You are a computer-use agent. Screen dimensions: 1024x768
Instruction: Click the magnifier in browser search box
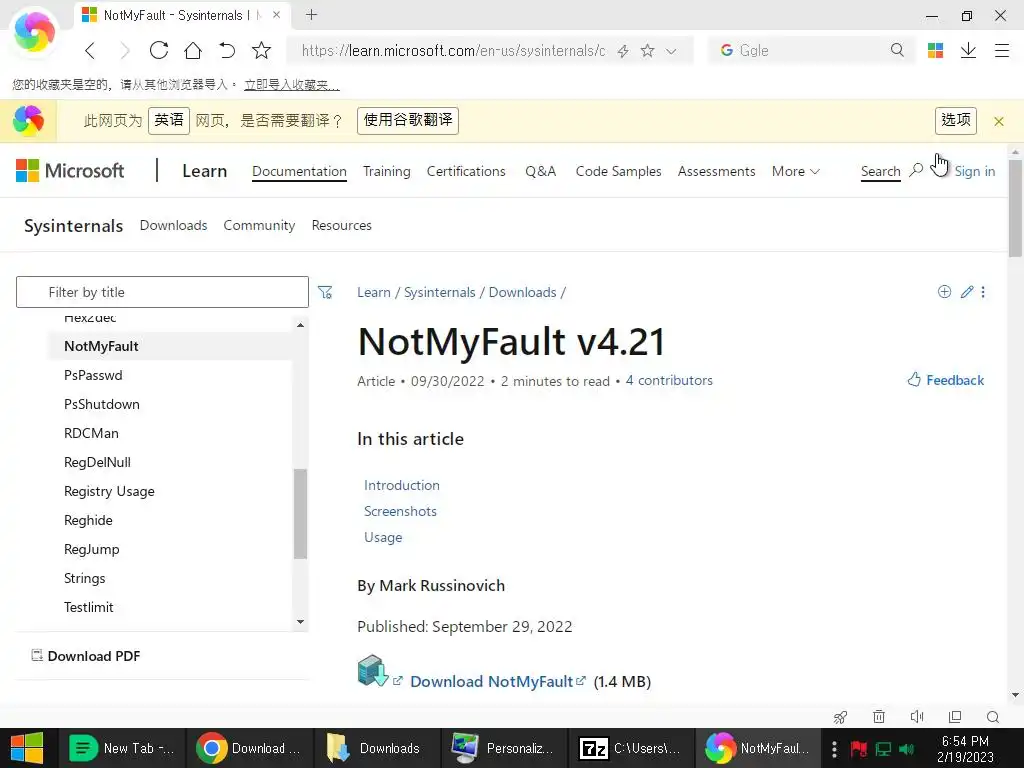click(897, 50)
